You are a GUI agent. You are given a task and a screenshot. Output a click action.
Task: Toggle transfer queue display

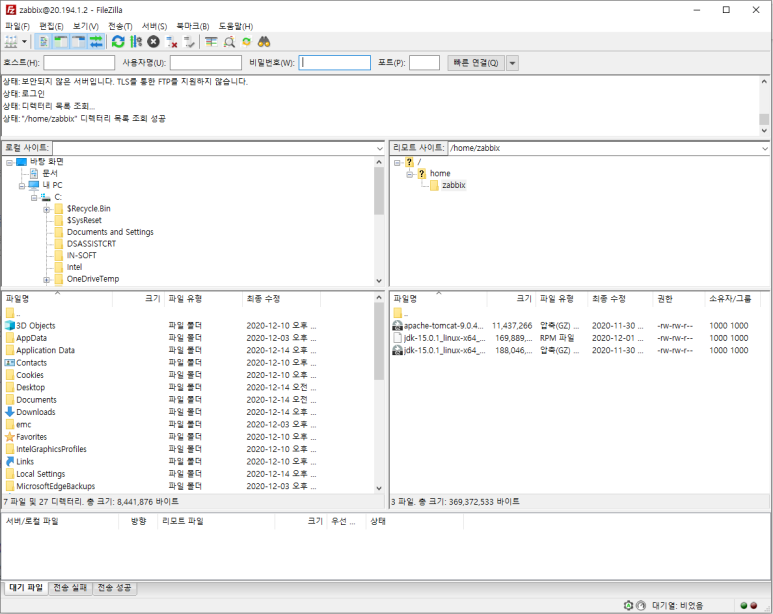(96, 42)
